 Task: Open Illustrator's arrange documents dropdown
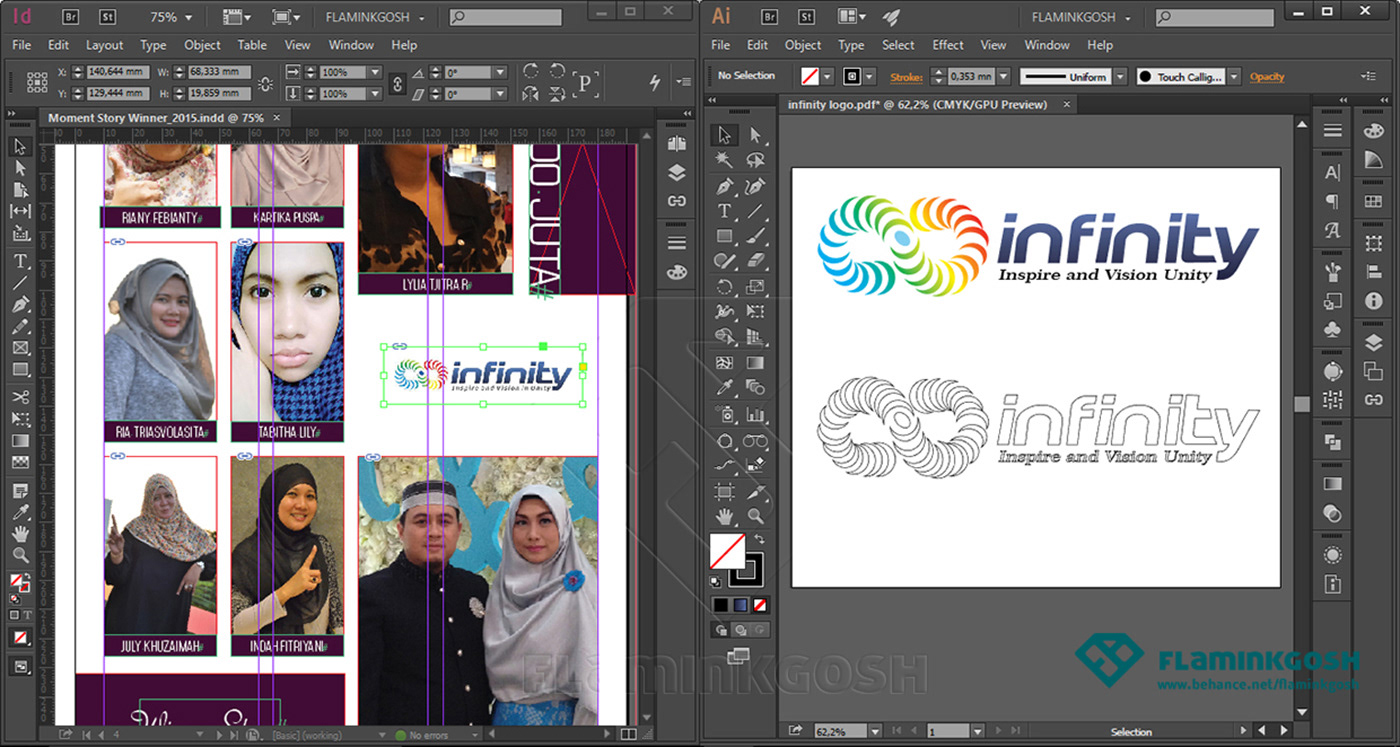pos(852,16)
